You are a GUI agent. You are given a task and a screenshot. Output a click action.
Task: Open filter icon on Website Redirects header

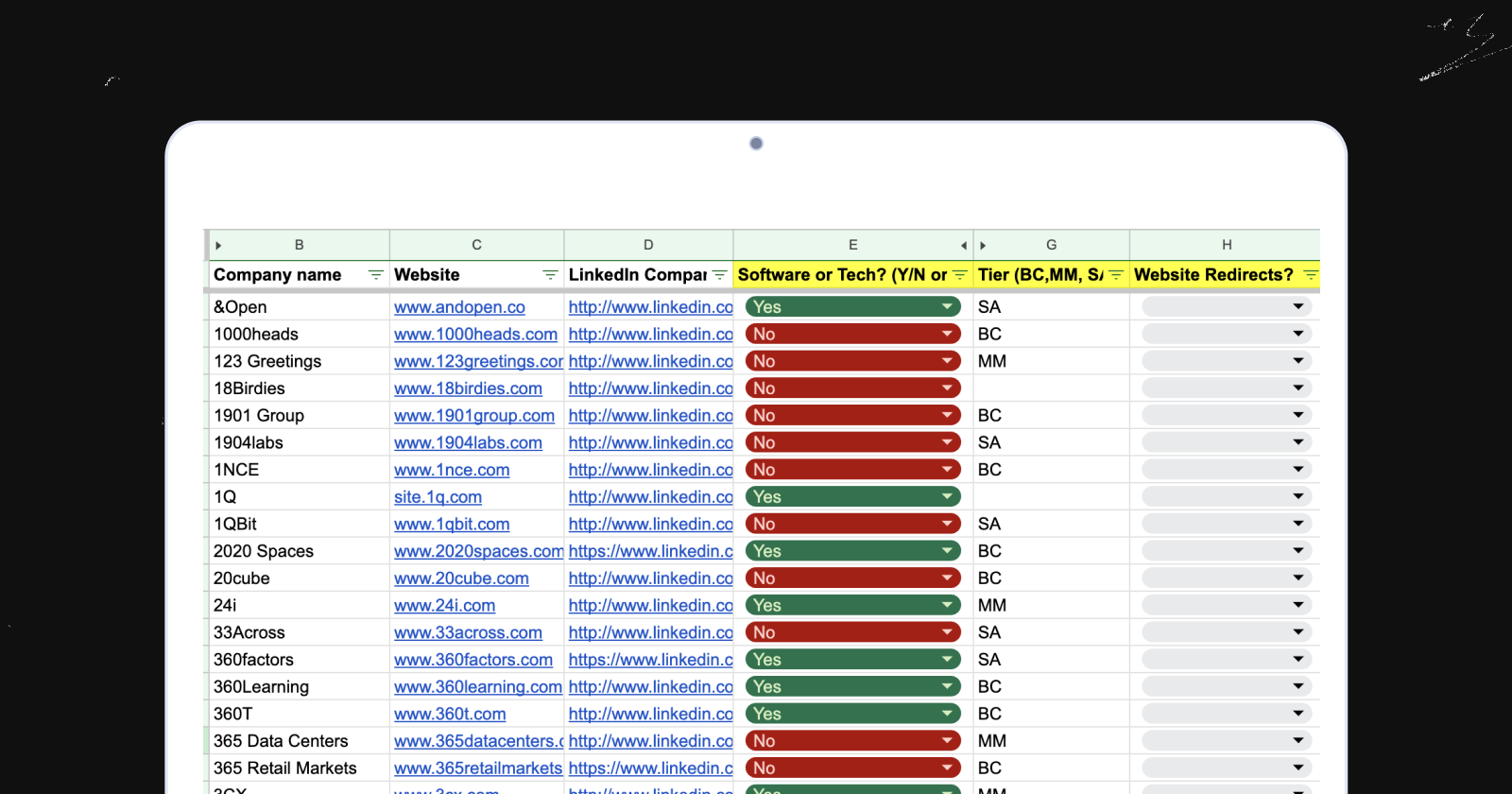1310,275
